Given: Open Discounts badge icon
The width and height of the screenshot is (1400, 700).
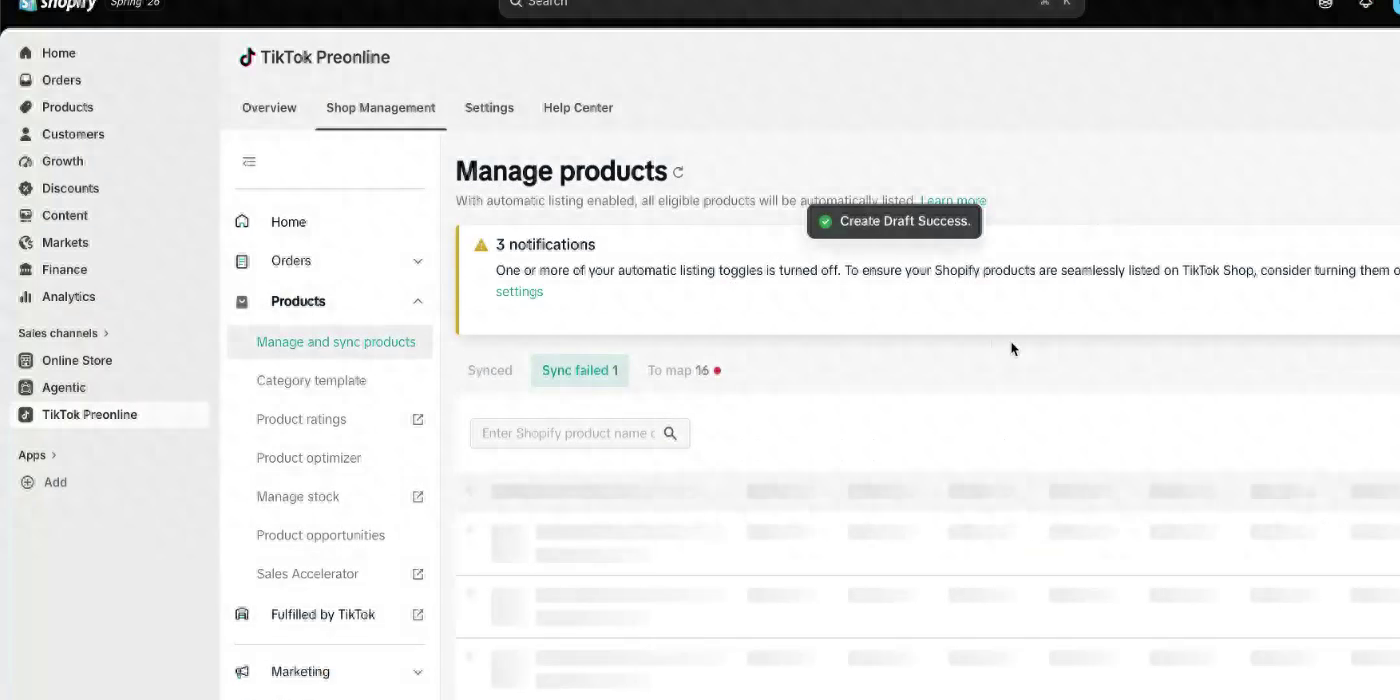Looking at the screenshot, I should (x=26, y=188).
